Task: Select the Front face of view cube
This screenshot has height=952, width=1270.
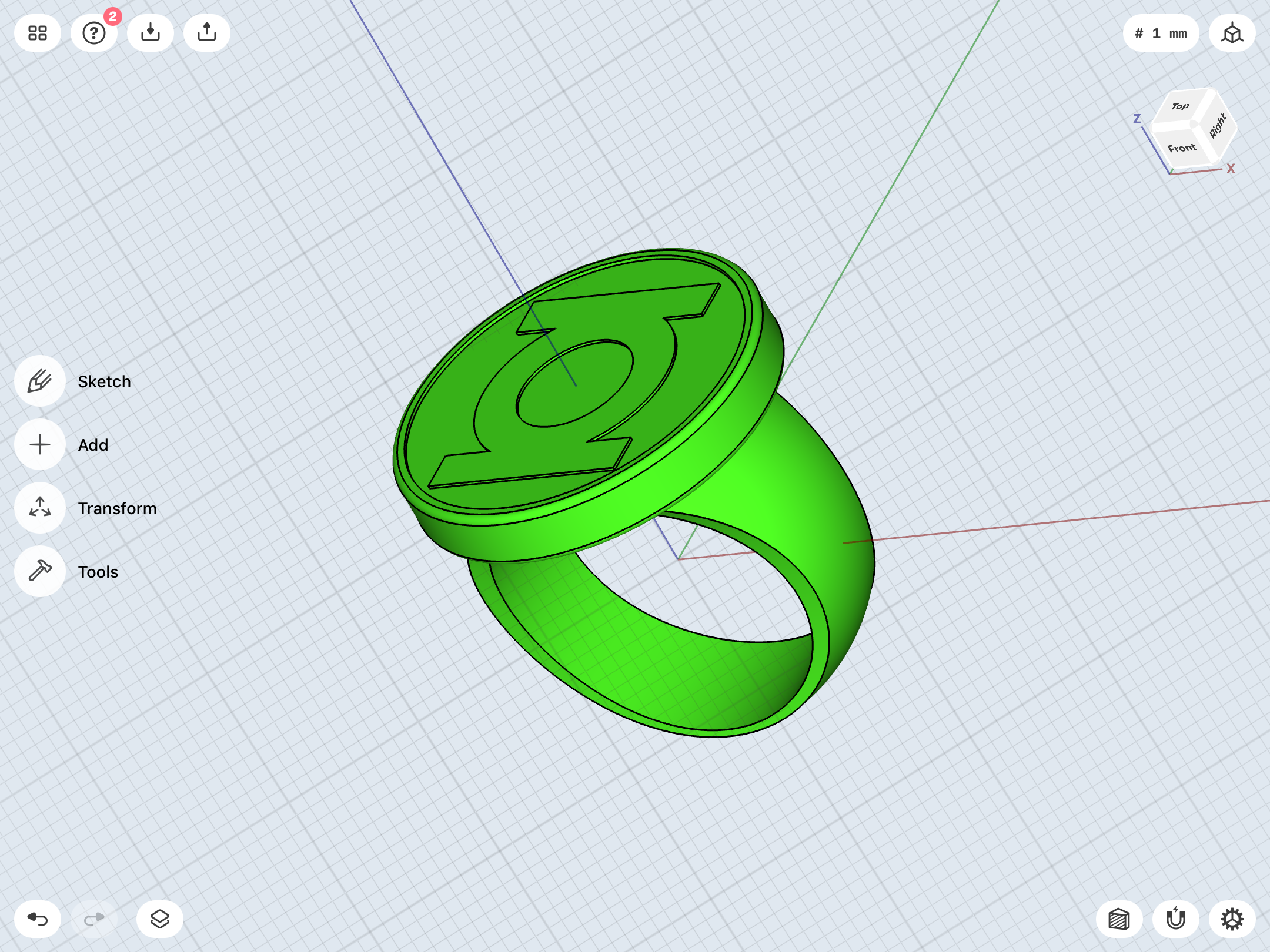Action: [1181, 148]
